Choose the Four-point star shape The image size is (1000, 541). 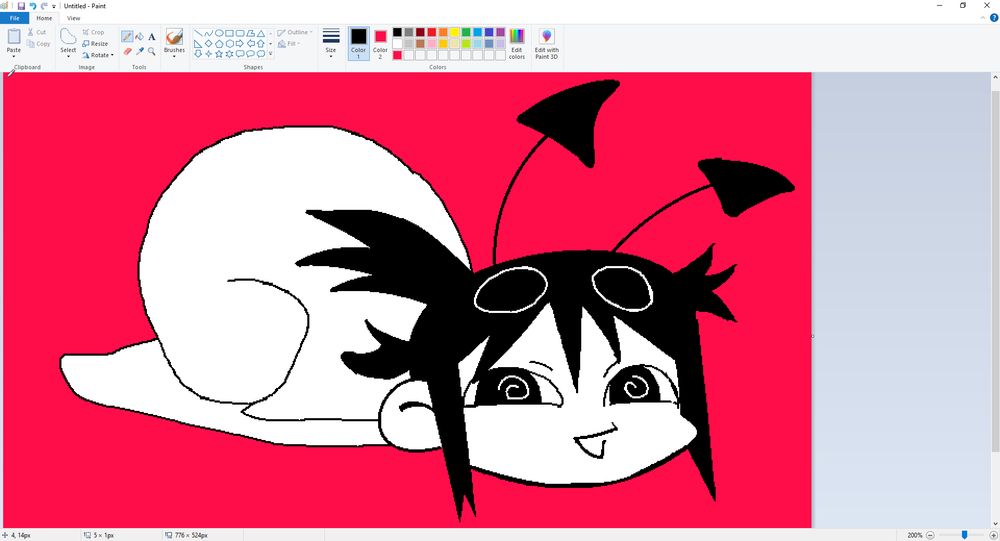(x=209, y=54)
